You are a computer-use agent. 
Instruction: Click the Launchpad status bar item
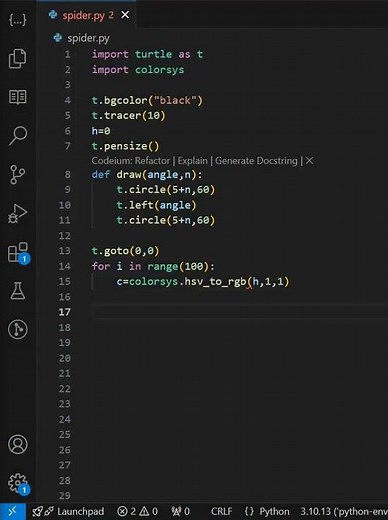pos(68,511)
